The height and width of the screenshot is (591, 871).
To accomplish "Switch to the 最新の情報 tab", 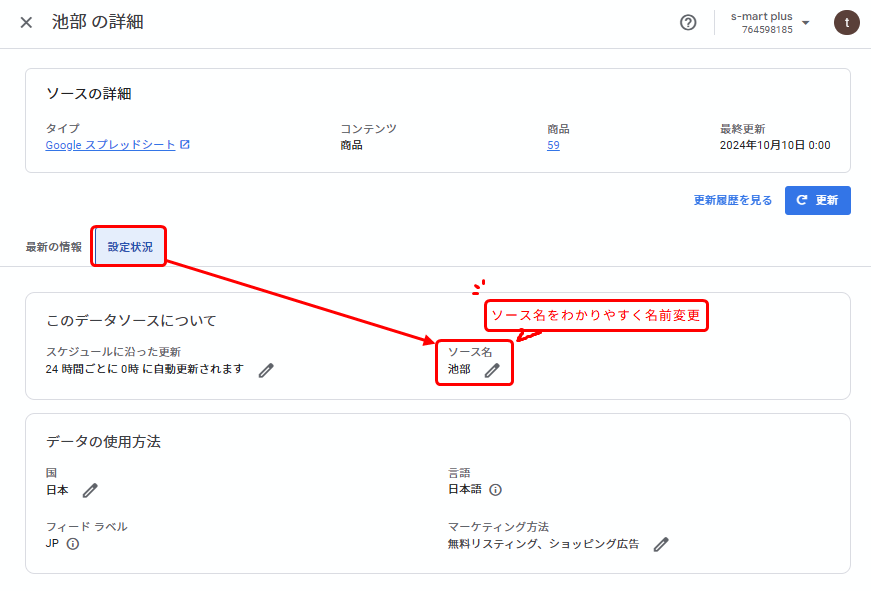I will pos(54,247).
